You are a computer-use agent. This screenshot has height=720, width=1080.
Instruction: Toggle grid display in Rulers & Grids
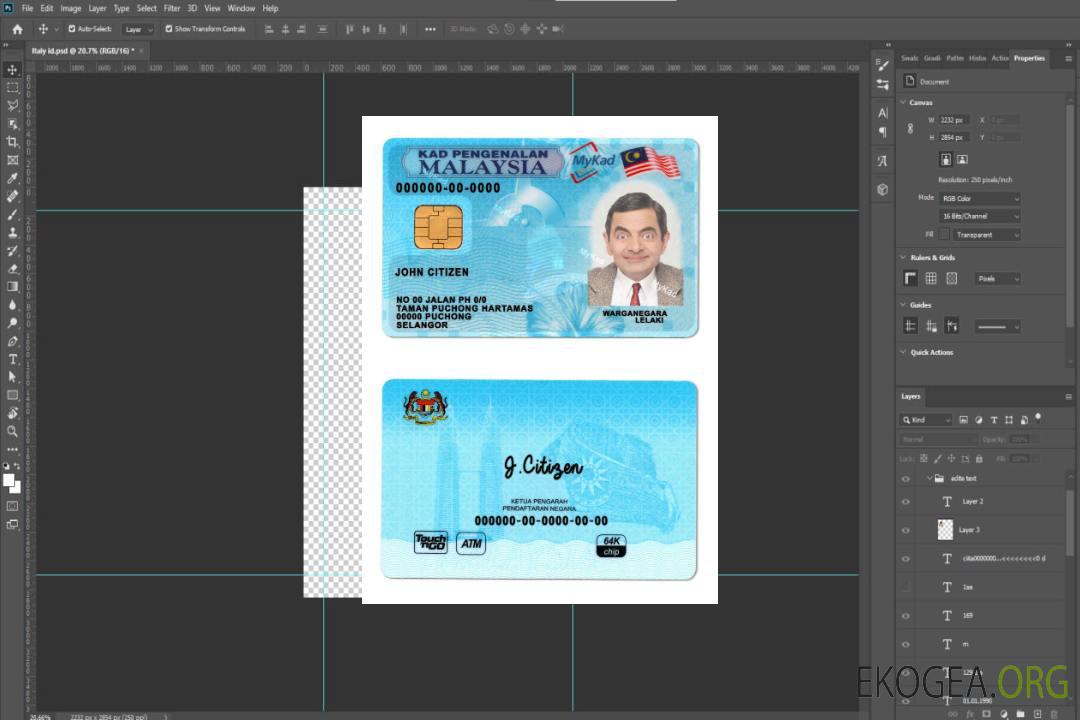(931, 278)
